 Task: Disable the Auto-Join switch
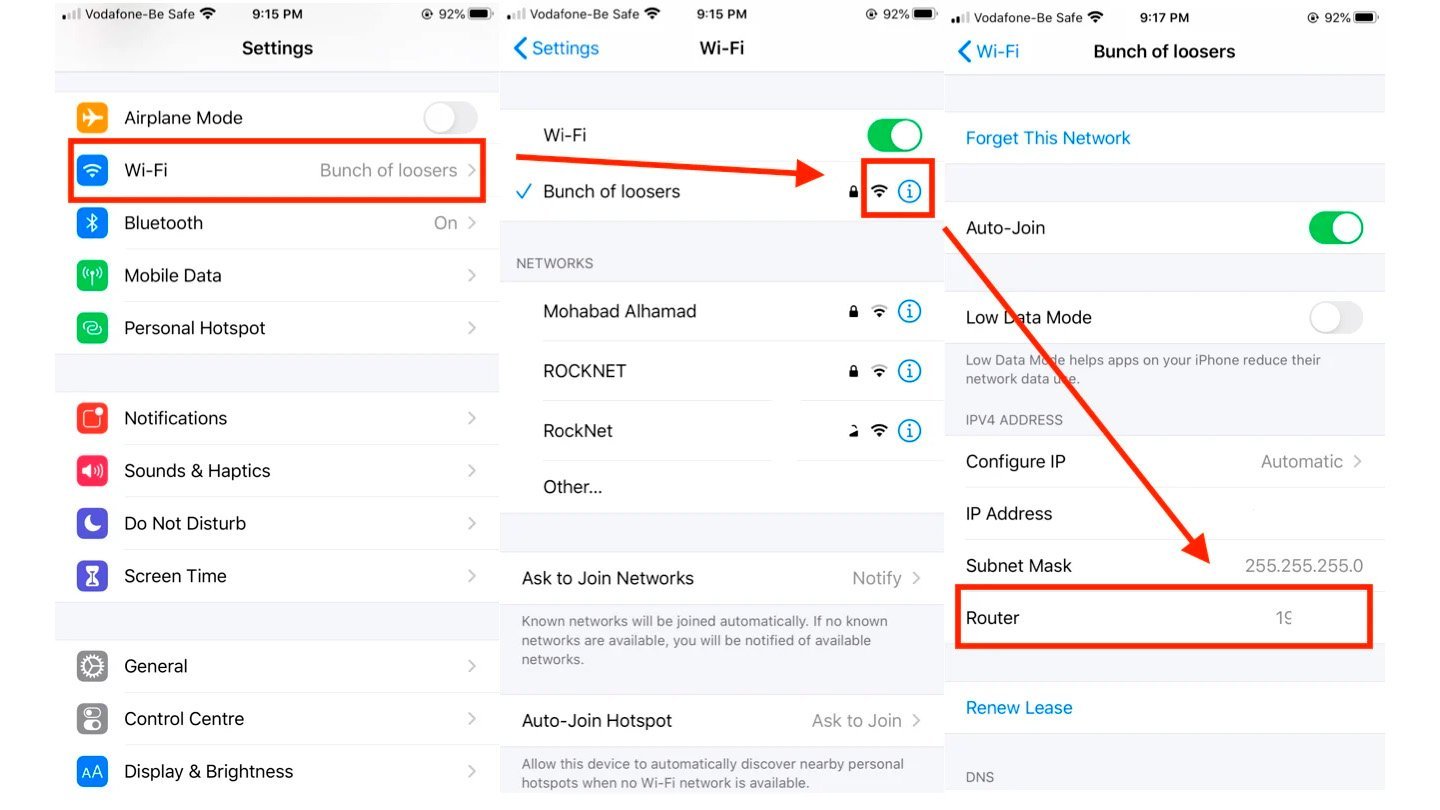point(1336,228)
